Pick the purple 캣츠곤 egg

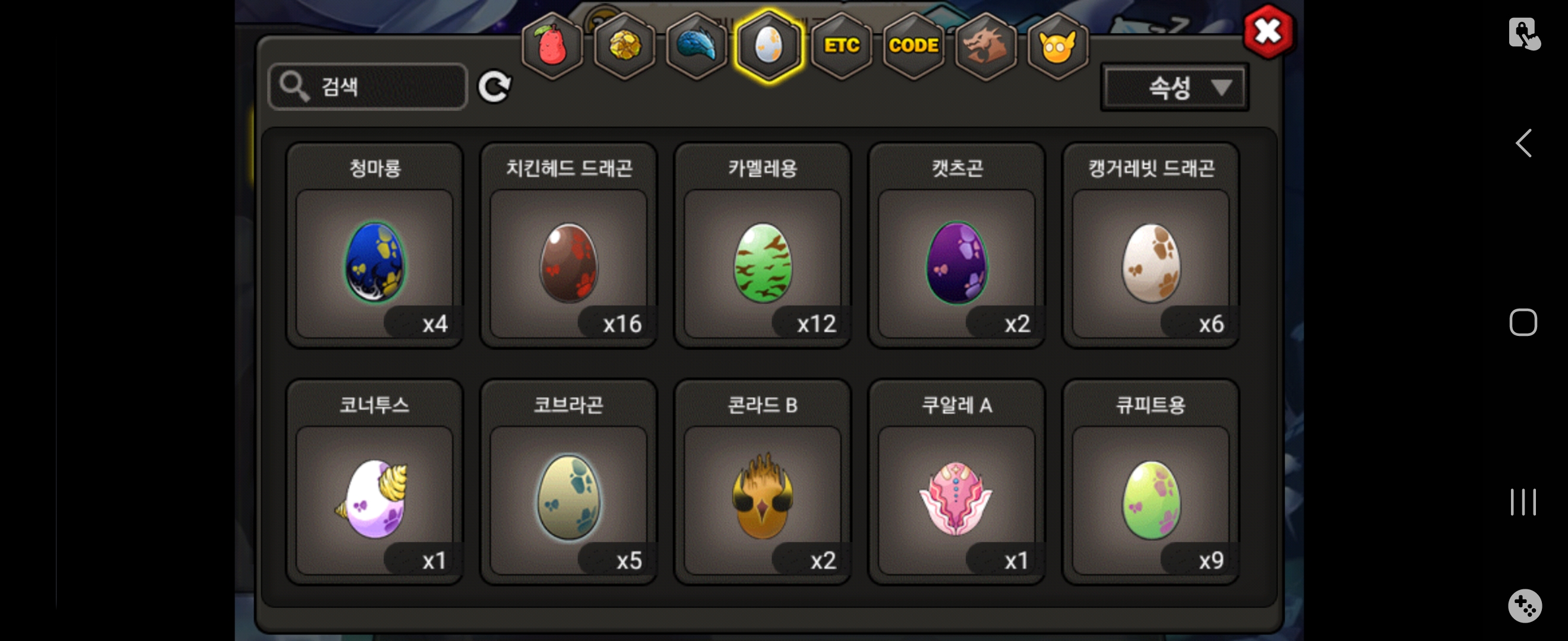click(x=957, y=245)
